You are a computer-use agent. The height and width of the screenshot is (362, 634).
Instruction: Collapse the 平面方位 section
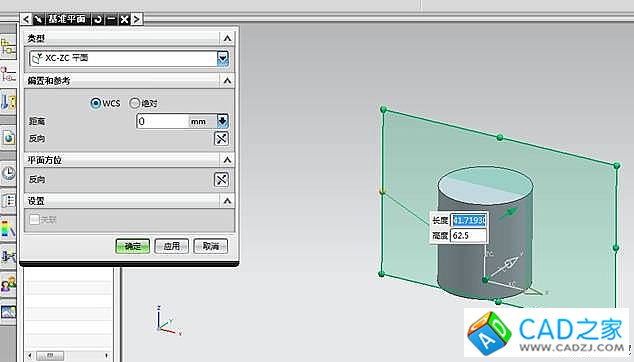[227, 160]
